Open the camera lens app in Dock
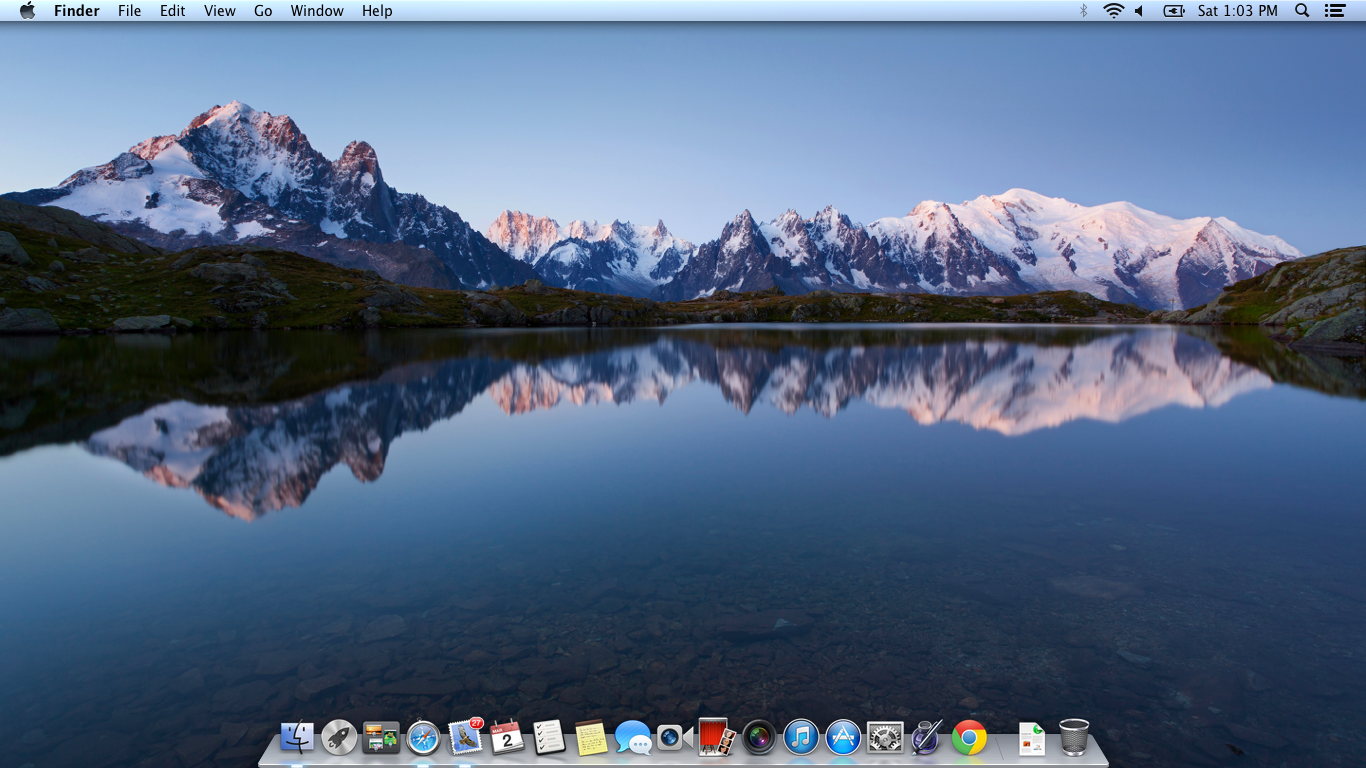The image size is (1366, 768). 759,738
